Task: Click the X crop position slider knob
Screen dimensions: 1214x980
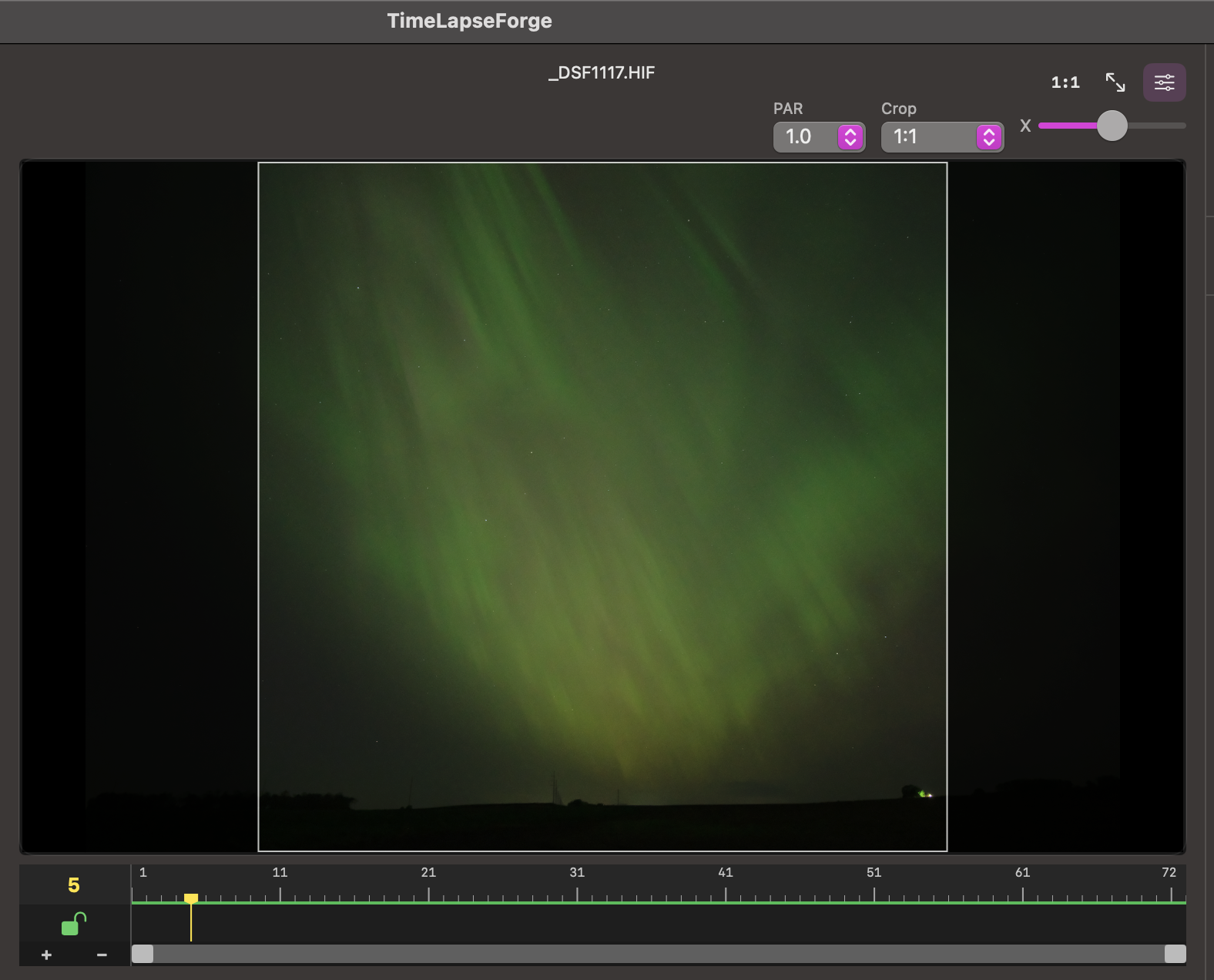Action: coord(1112,126)
